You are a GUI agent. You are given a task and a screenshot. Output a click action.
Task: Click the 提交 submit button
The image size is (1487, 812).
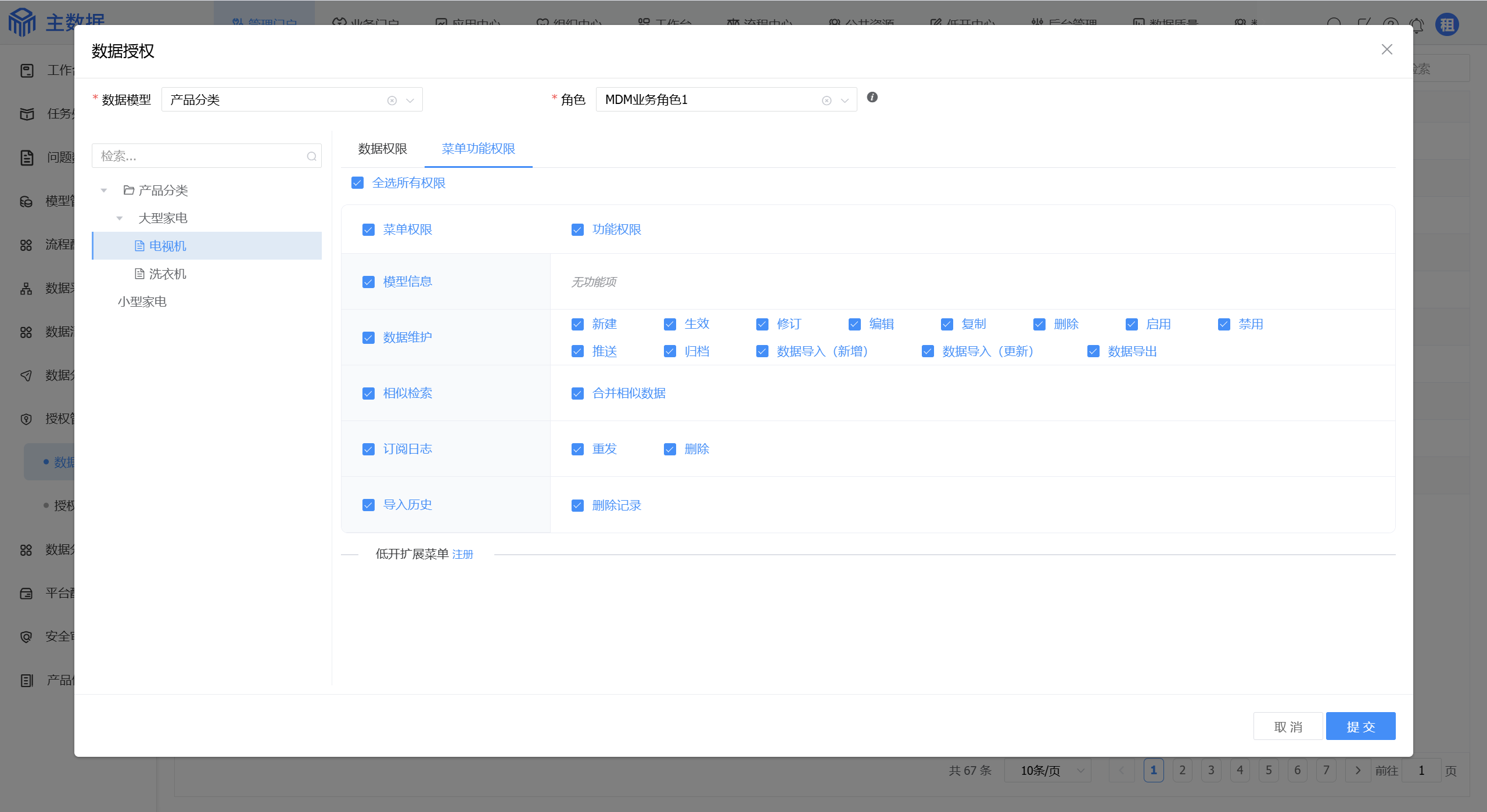(1360, 726)
